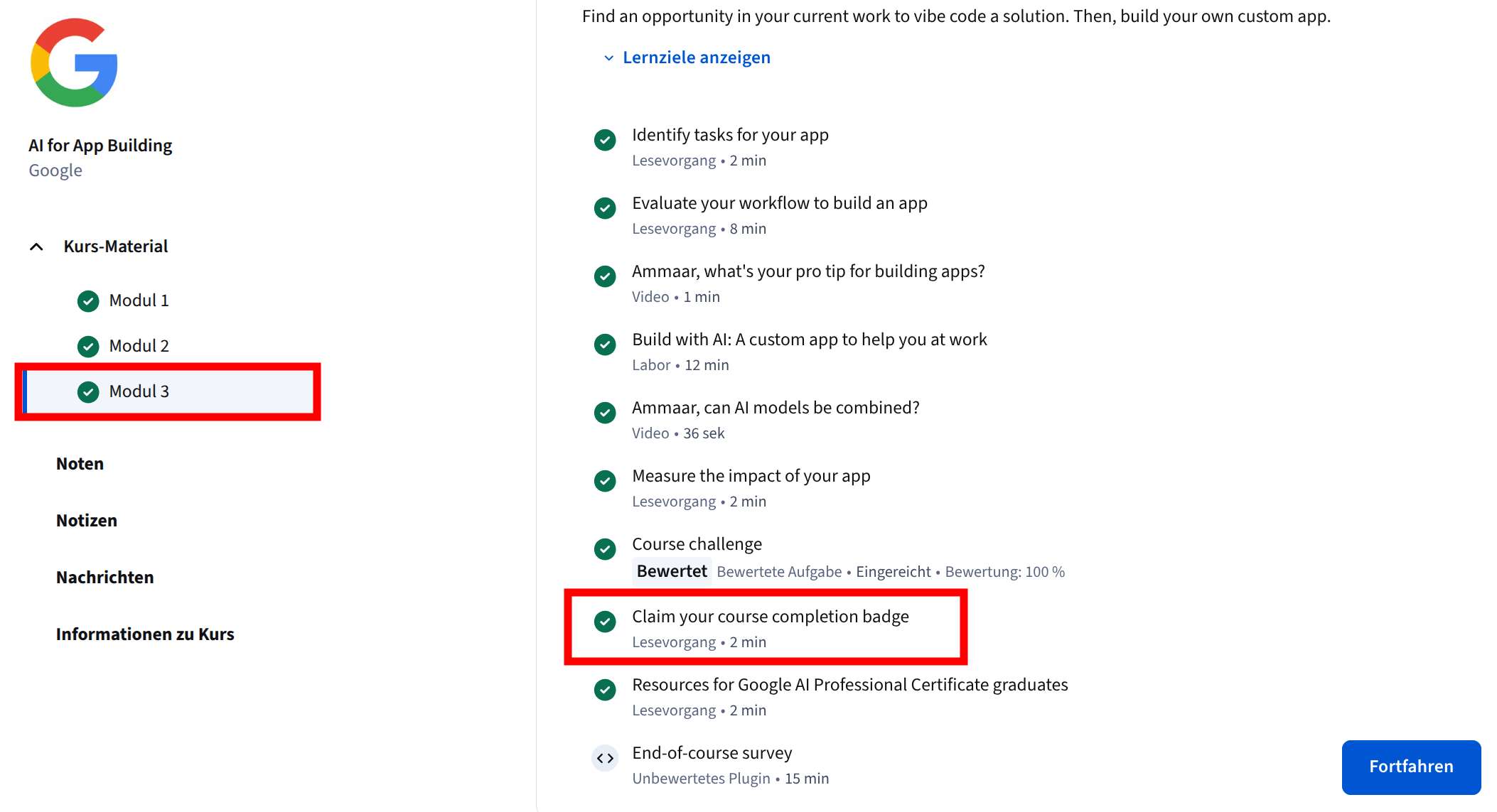Open the Nachrichten section
Image resolution: width=1497 pixels, height=812 pixels.
105,578
